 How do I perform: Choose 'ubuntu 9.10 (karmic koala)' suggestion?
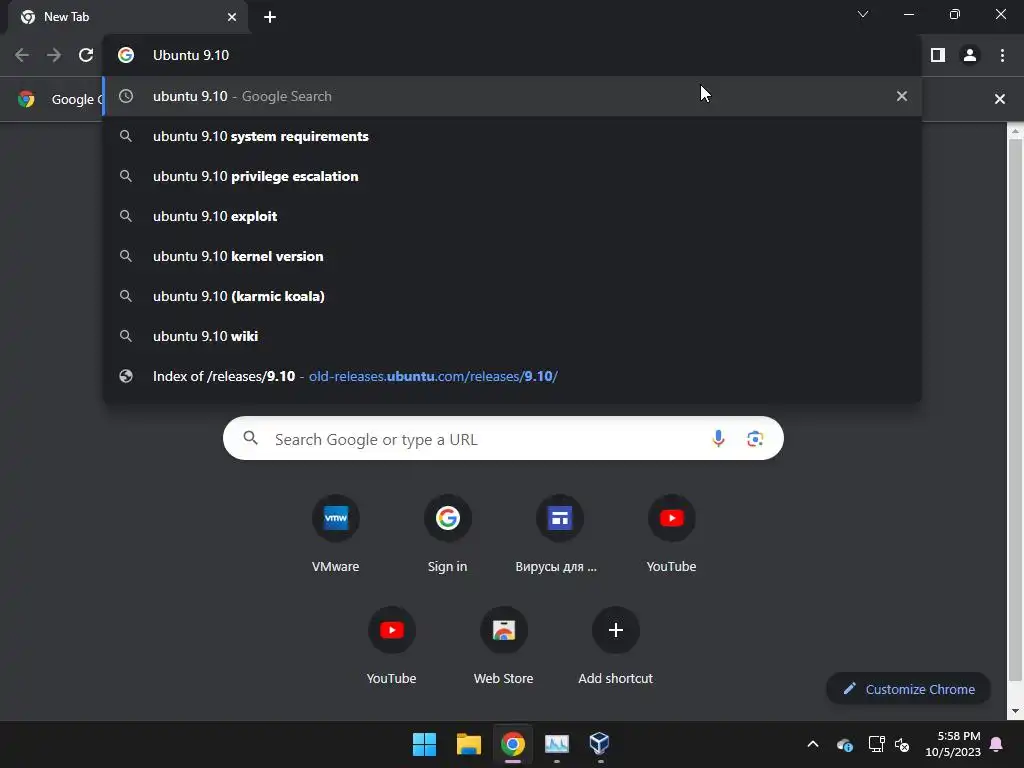512,296
